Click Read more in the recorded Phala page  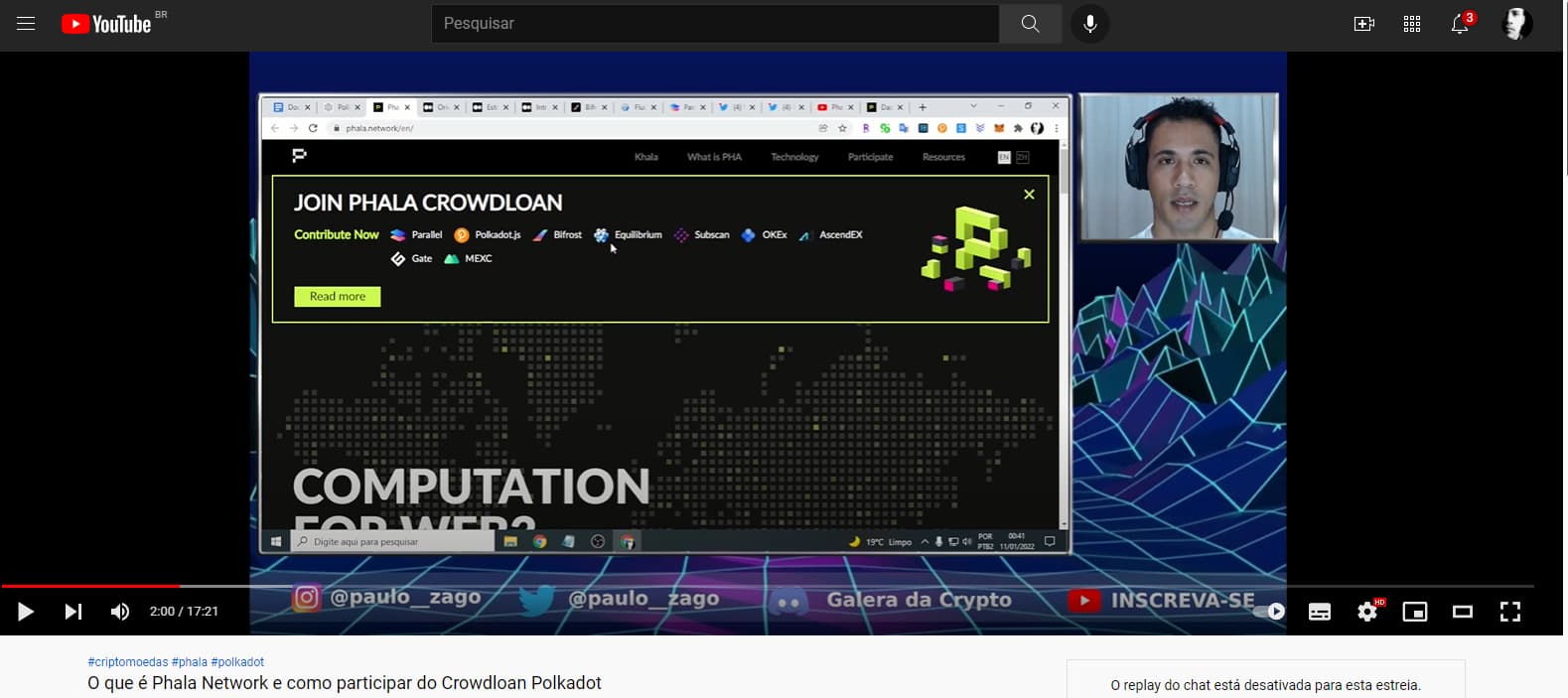pos(338,296)
